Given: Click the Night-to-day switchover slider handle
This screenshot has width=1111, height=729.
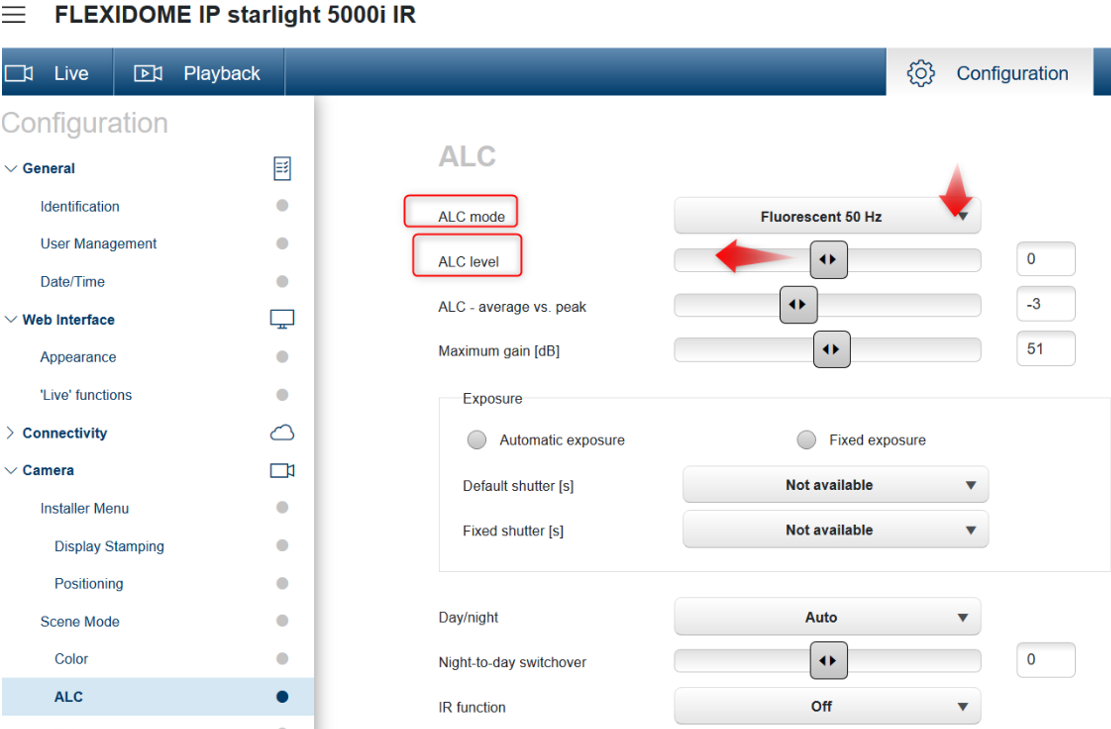Looking at the screenshot, I should [828, 660].
